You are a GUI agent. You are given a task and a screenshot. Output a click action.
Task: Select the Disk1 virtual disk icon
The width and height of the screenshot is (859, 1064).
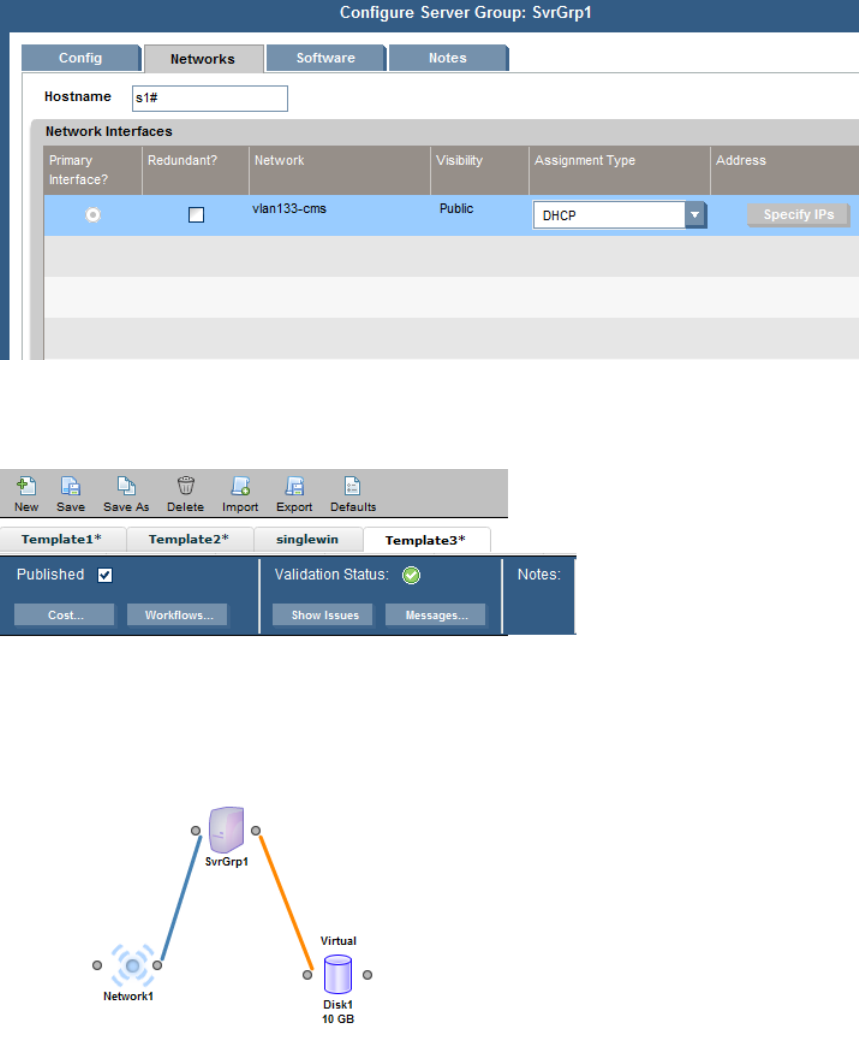click(x=338, y=974)
